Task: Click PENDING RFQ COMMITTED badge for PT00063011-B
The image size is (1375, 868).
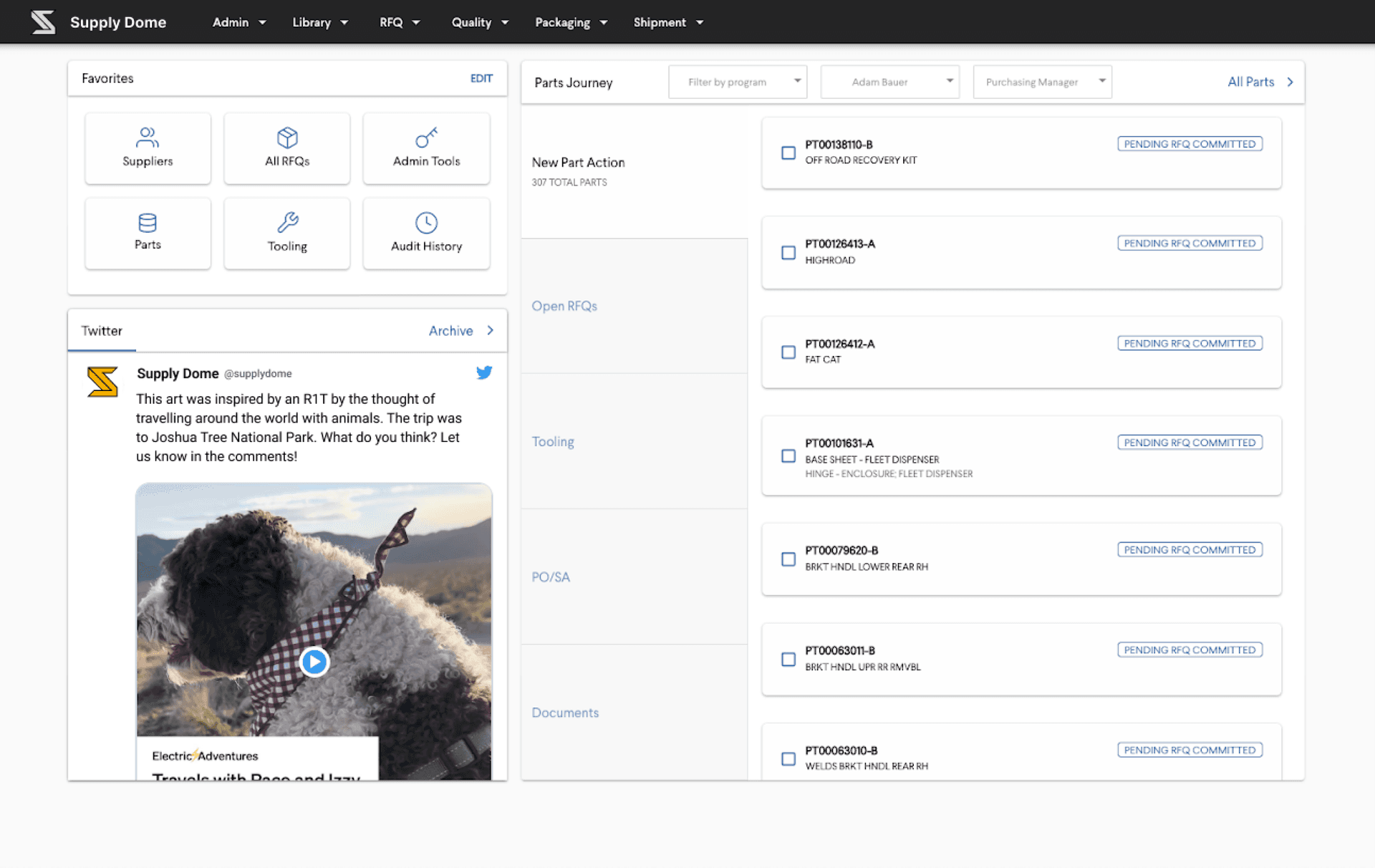Action: point(1190,650)
